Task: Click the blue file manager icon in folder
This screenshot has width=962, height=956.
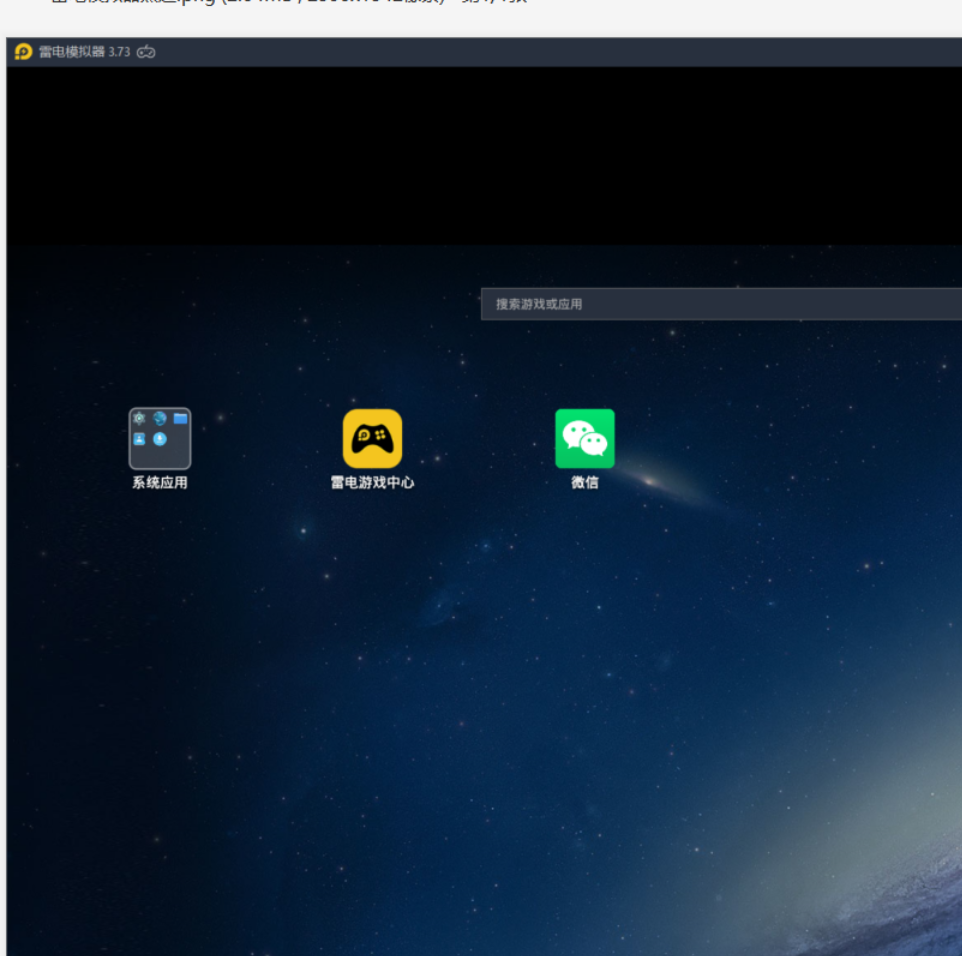Action: 180,419
